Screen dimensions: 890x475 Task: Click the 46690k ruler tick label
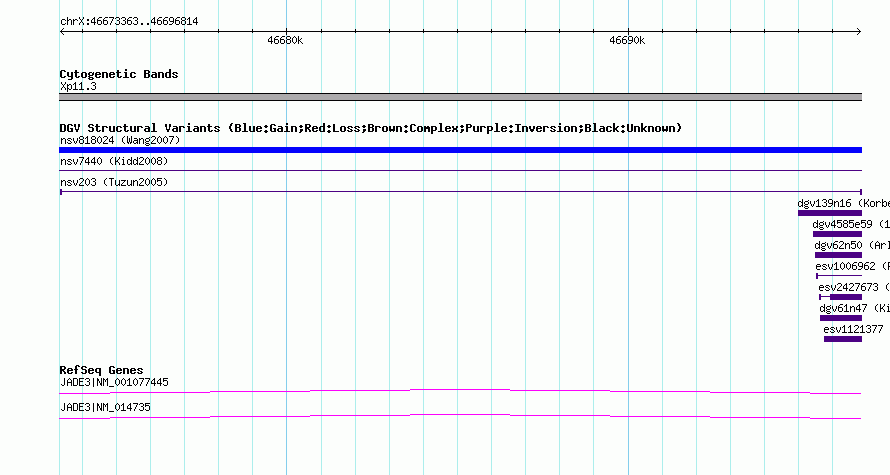627,40
